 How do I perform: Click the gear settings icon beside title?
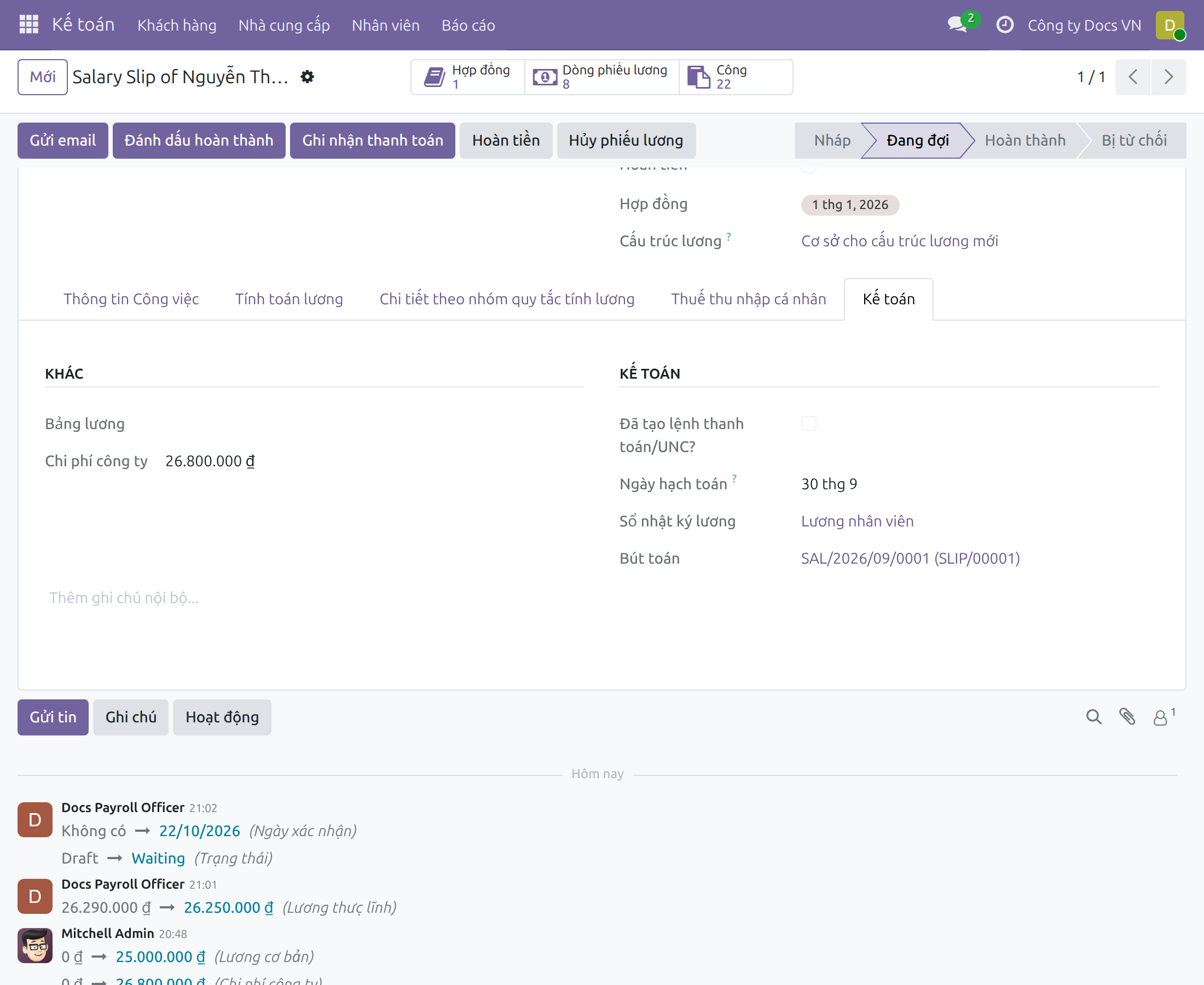(307, 77)
